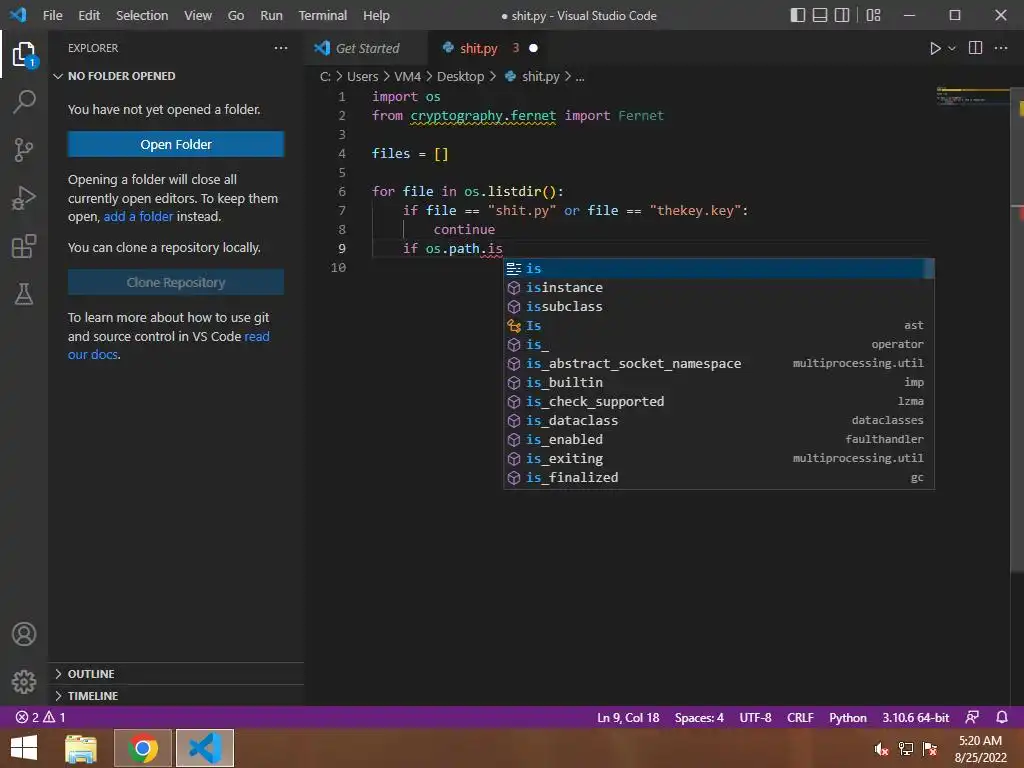Open the Explorer view in activity bar
Image resolution: width=1024 pixels, height=768 pixels.
click(x=24, y=54)
